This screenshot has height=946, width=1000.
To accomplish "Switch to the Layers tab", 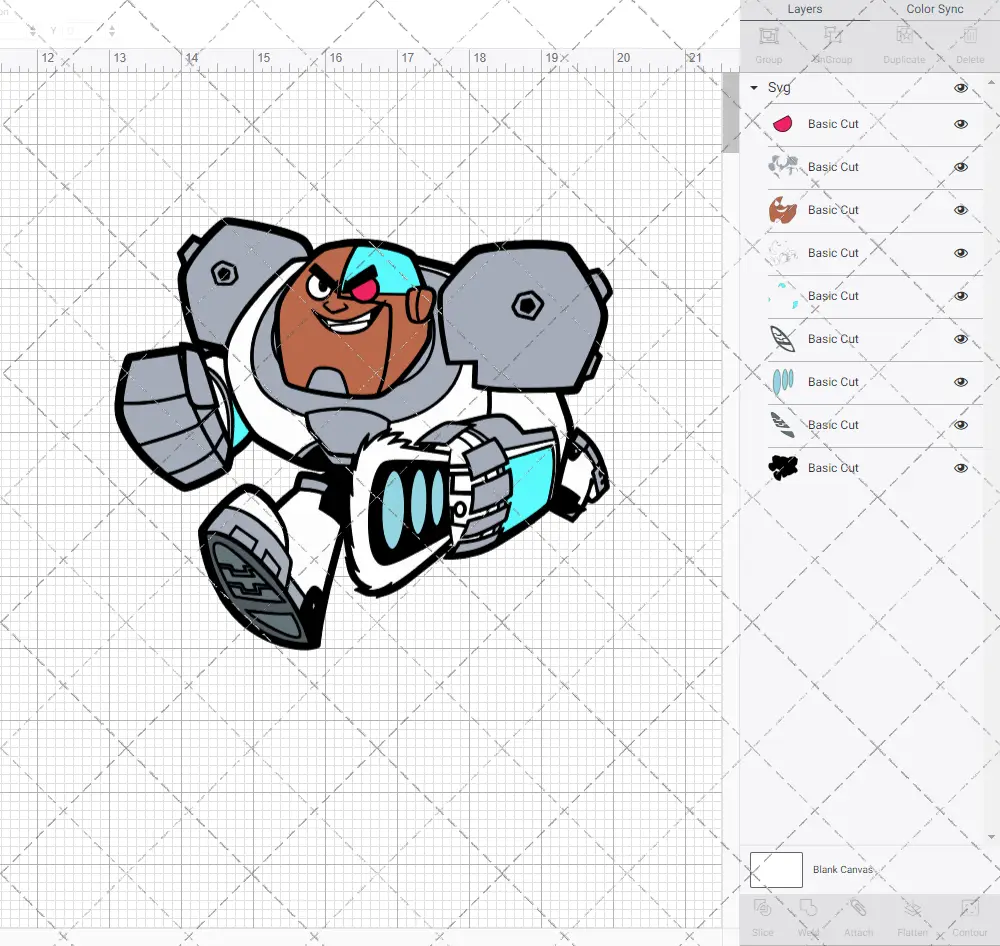I will click(x=805, y=10).
